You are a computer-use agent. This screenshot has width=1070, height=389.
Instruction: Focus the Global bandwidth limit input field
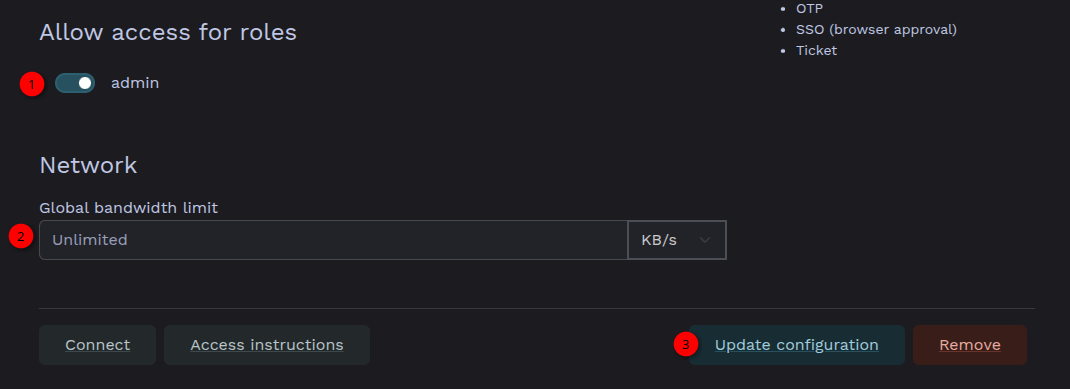[x=333, y=240]
